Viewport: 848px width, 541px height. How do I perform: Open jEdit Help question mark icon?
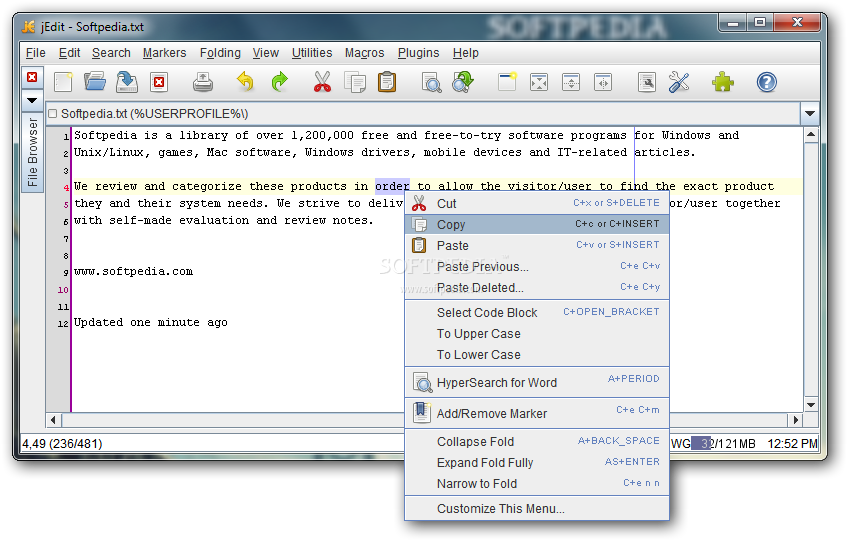766,82
